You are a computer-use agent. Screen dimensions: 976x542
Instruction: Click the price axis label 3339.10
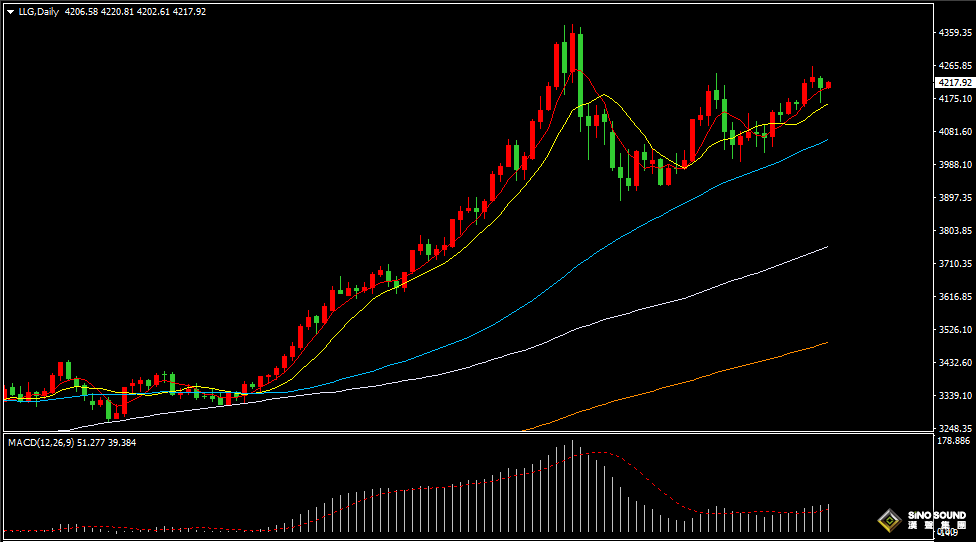click(955, 395)
